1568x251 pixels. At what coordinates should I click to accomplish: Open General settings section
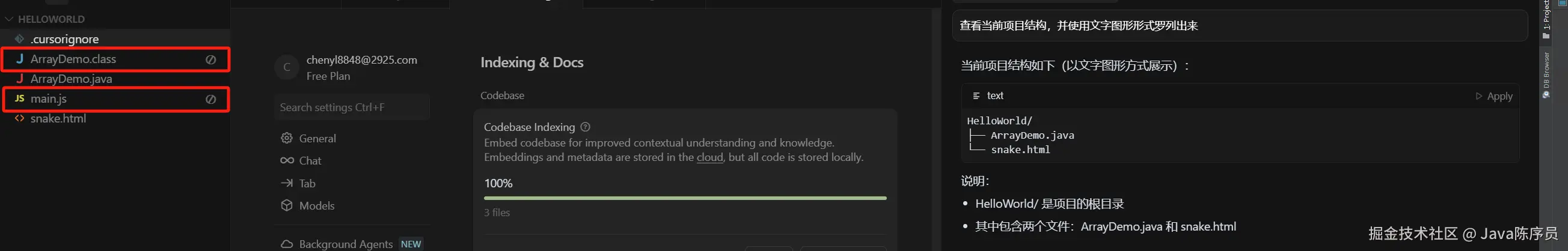click(317, 139)
